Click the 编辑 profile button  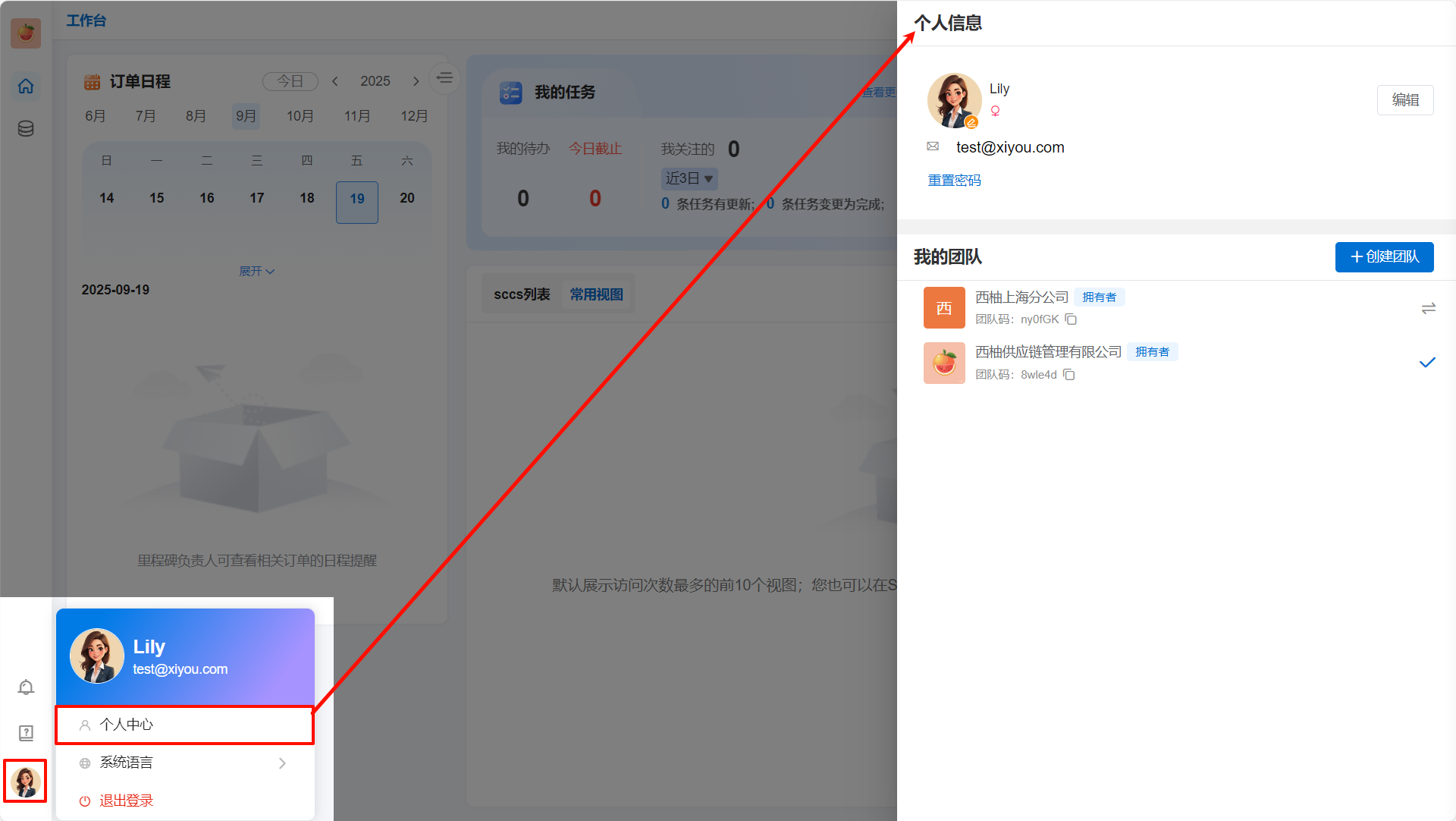pyautogui.click(x=1404, y=100)
